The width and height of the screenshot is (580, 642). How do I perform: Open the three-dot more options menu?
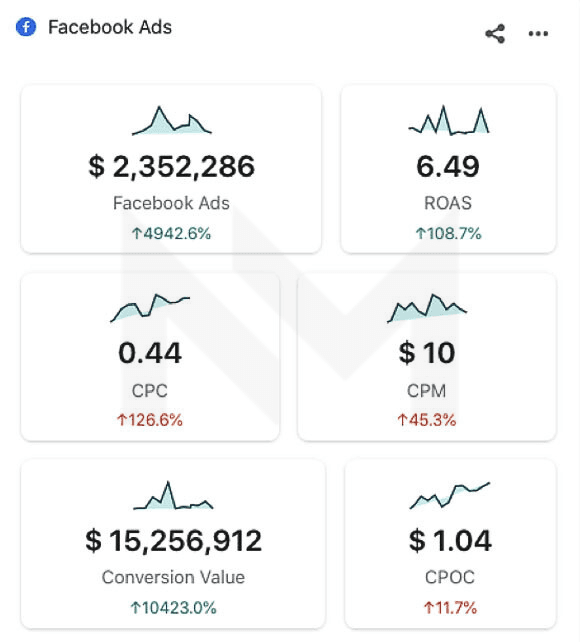point(538,34)
